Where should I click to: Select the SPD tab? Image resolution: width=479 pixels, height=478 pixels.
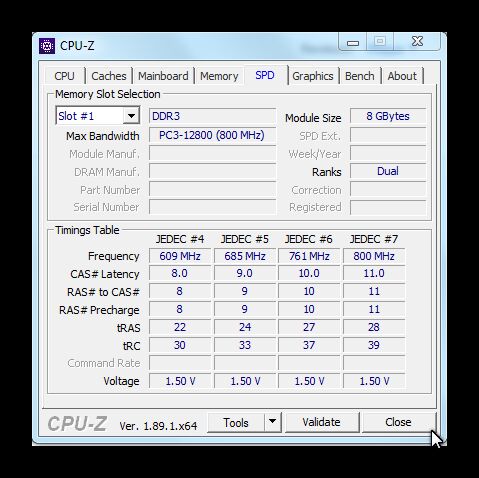pyautogui.click(x=265, y=75)
